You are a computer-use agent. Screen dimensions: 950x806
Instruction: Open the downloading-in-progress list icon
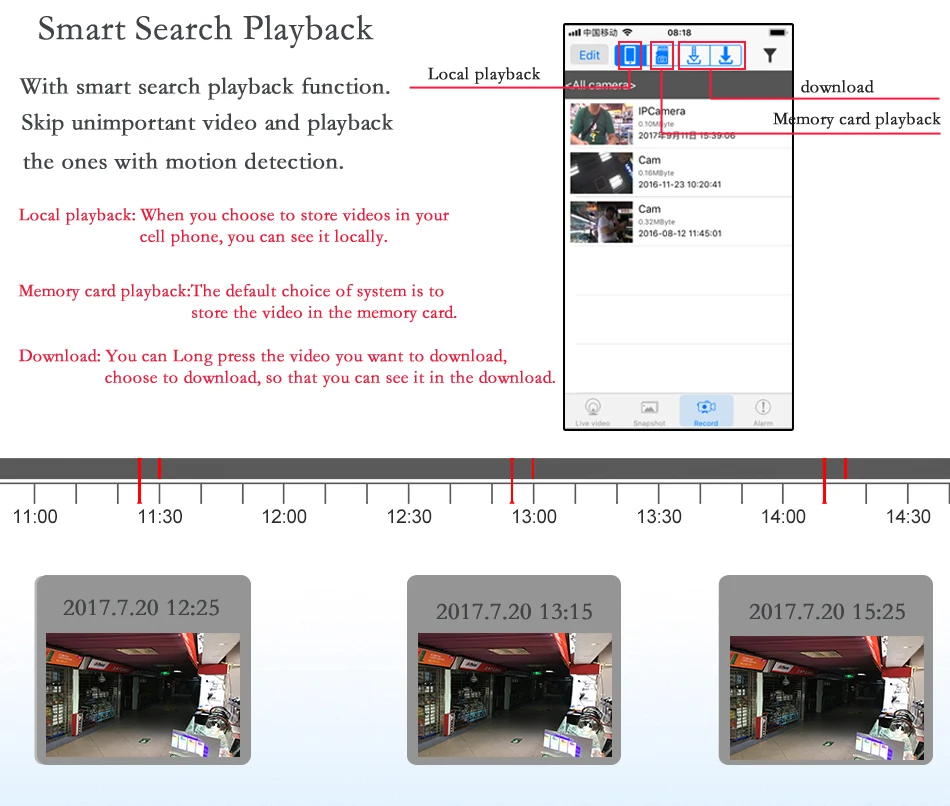[694, 56]
